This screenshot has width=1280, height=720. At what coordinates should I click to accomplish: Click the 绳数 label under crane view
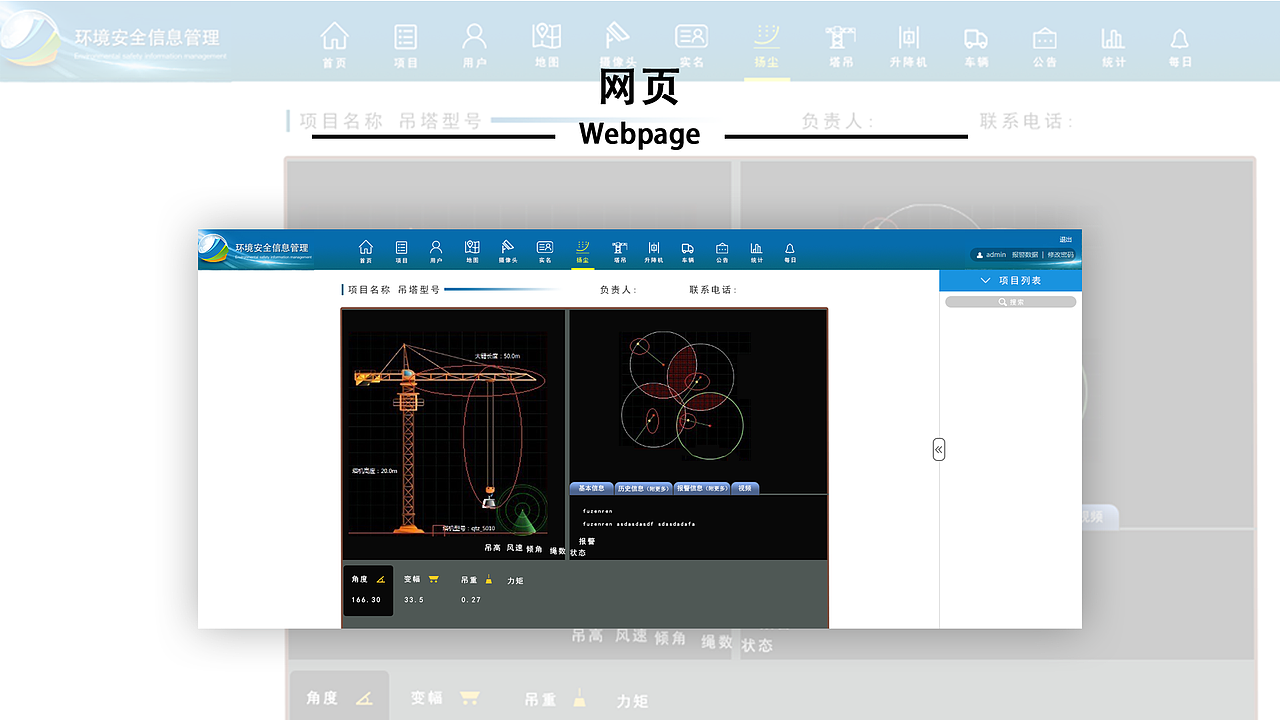coord(557,550)
